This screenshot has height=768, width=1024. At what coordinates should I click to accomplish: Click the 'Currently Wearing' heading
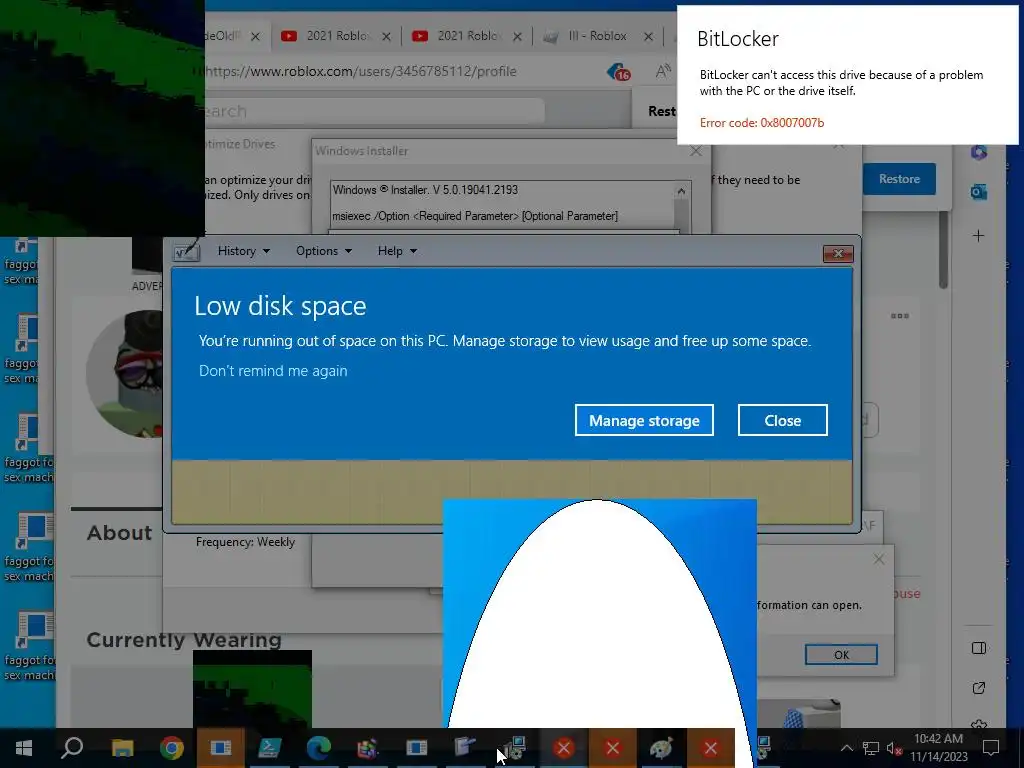click(184, 640)
